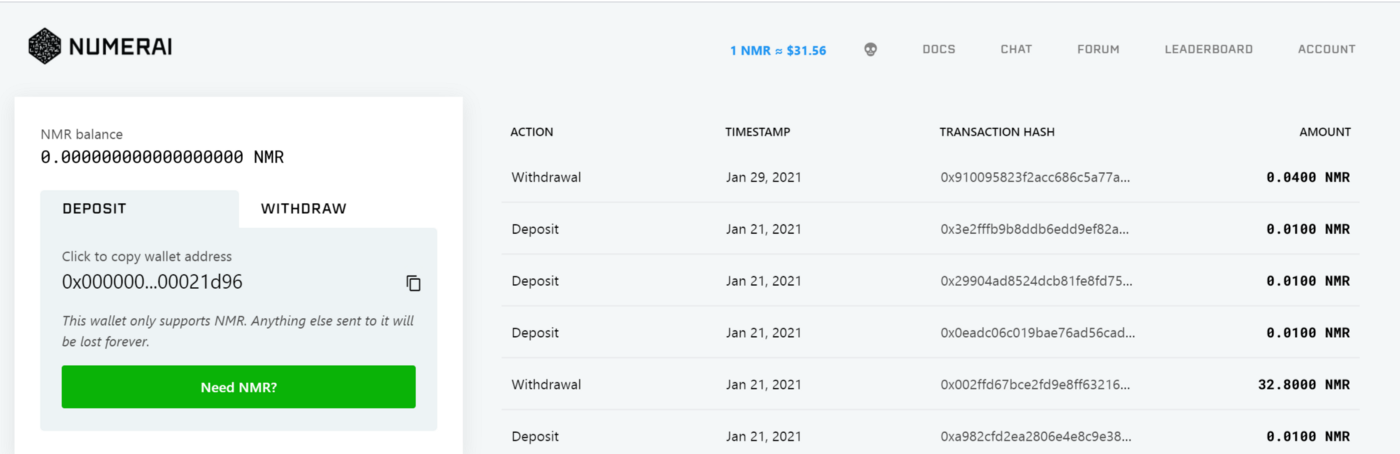The image size is (1400, 454).
Task: Switch to the Withdraw tab
Action: point(303,209)
